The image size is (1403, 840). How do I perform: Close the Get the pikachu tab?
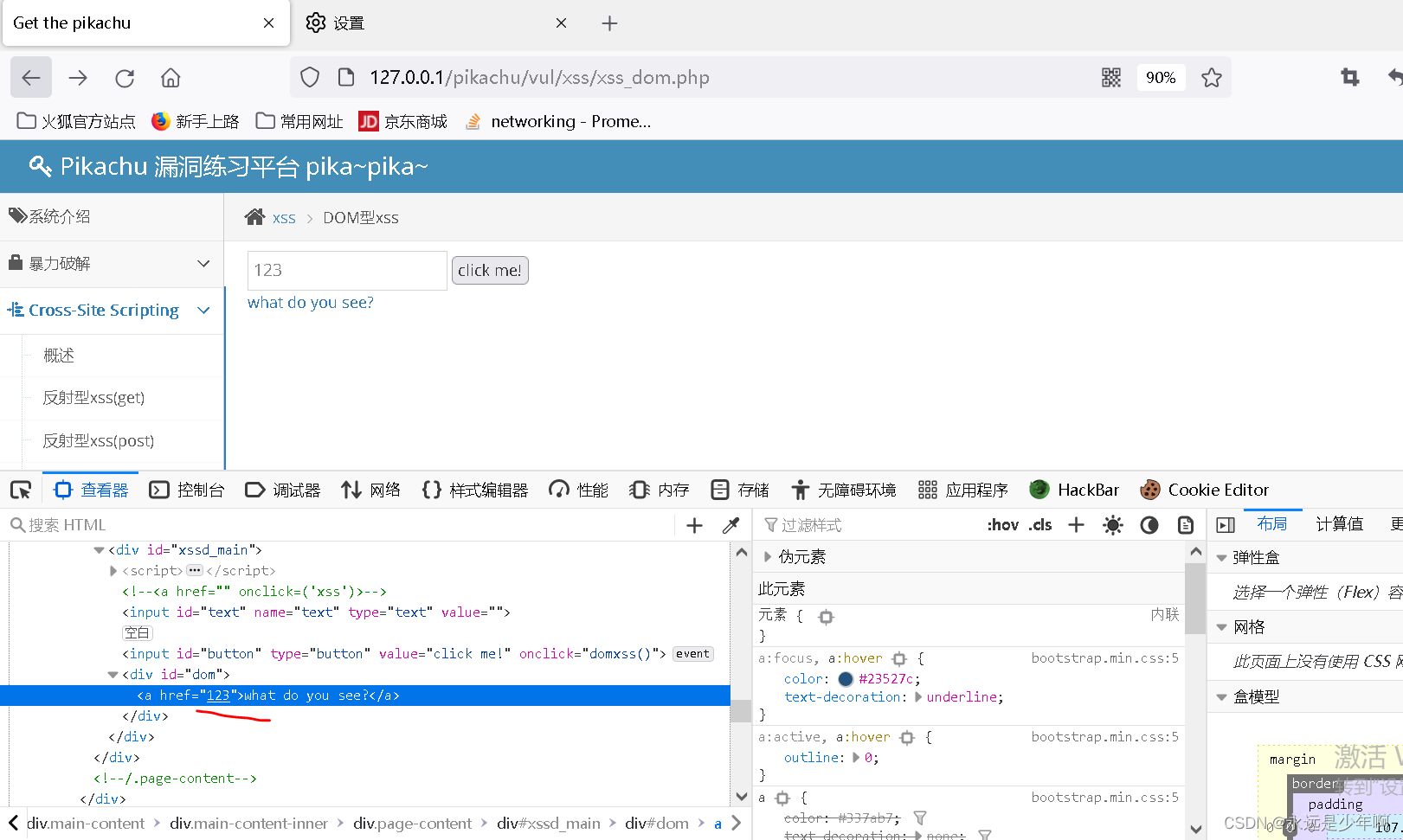(269, 23)
